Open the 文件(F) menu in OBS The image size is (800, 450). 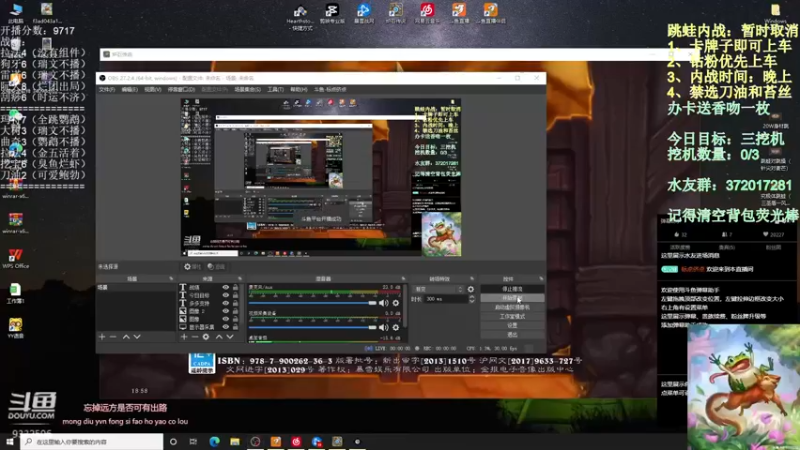[107, 89]
